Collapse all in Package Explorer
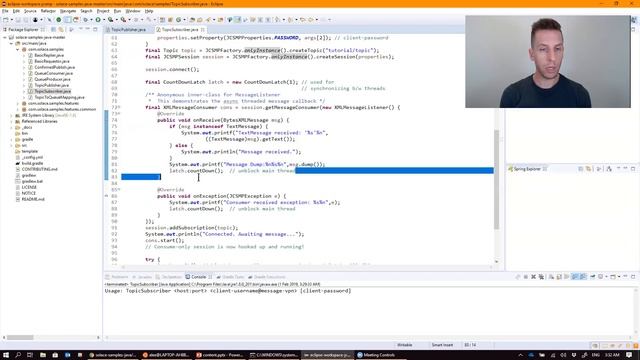 tap(53, 29)
